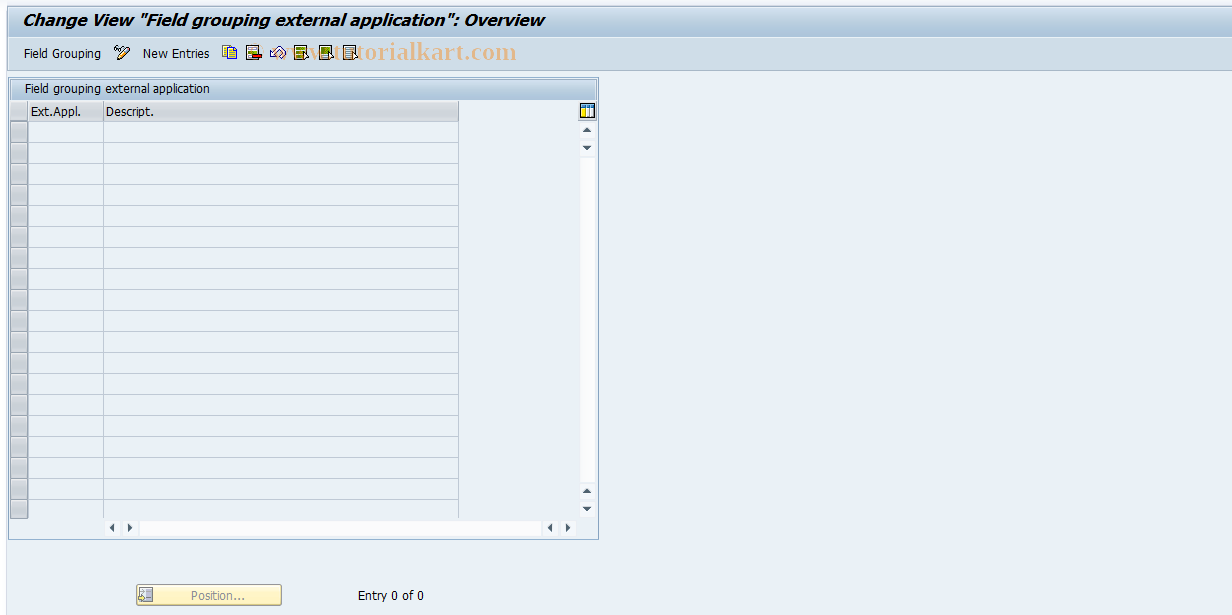Screen dimensions: 1232x615
Task: Click the Select All icon
Action: [x=301, y=53]
